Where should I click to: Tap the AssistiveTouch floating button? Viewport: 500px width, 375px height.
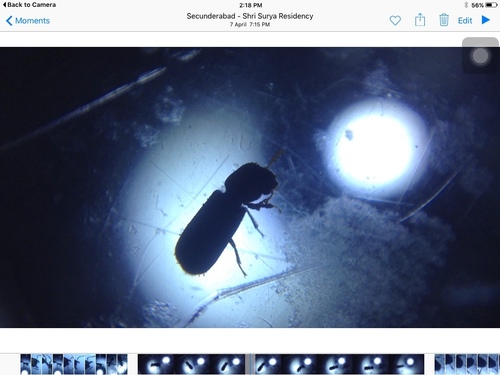[480, 56]
